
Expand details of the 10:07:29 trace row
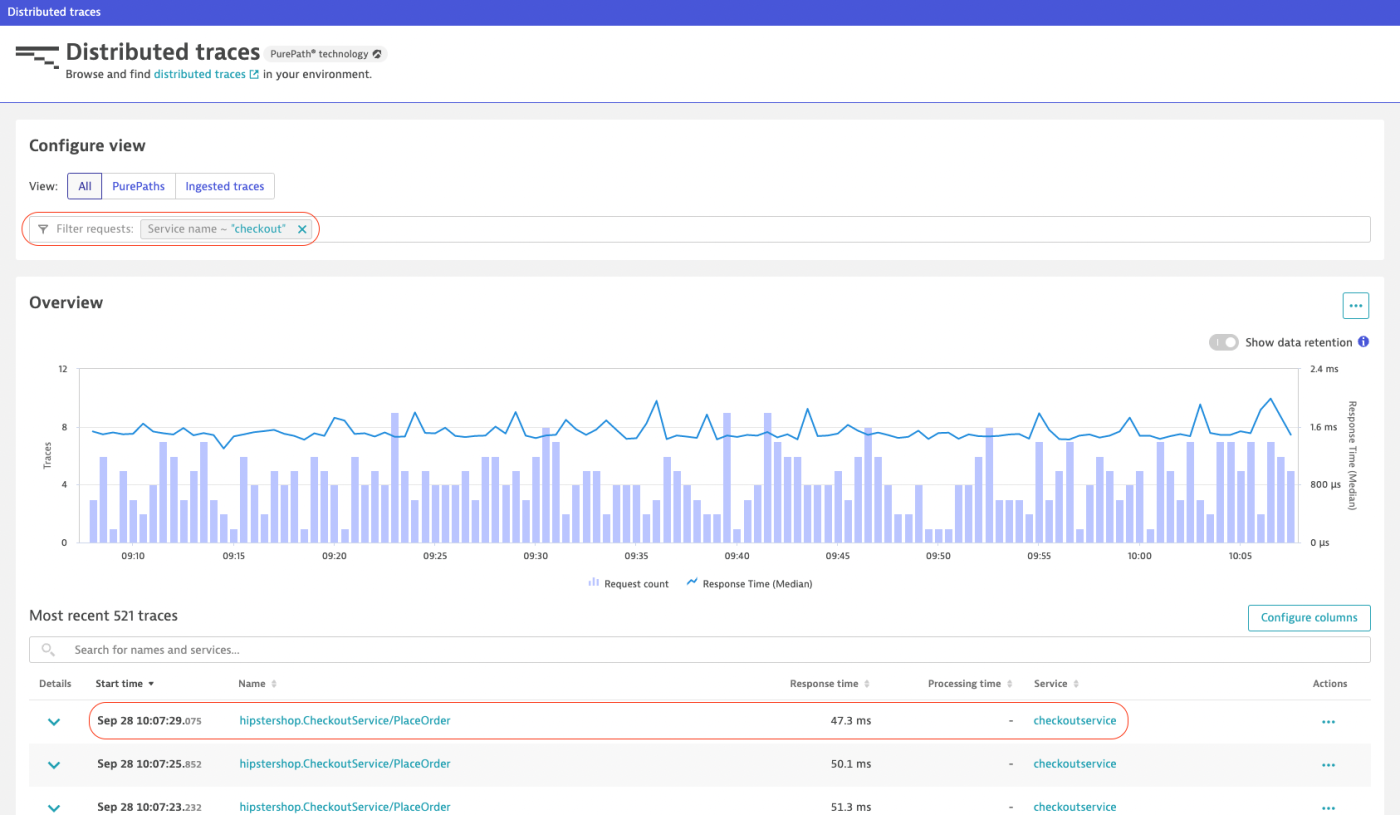pyautogui.click(x=53, y=721)
